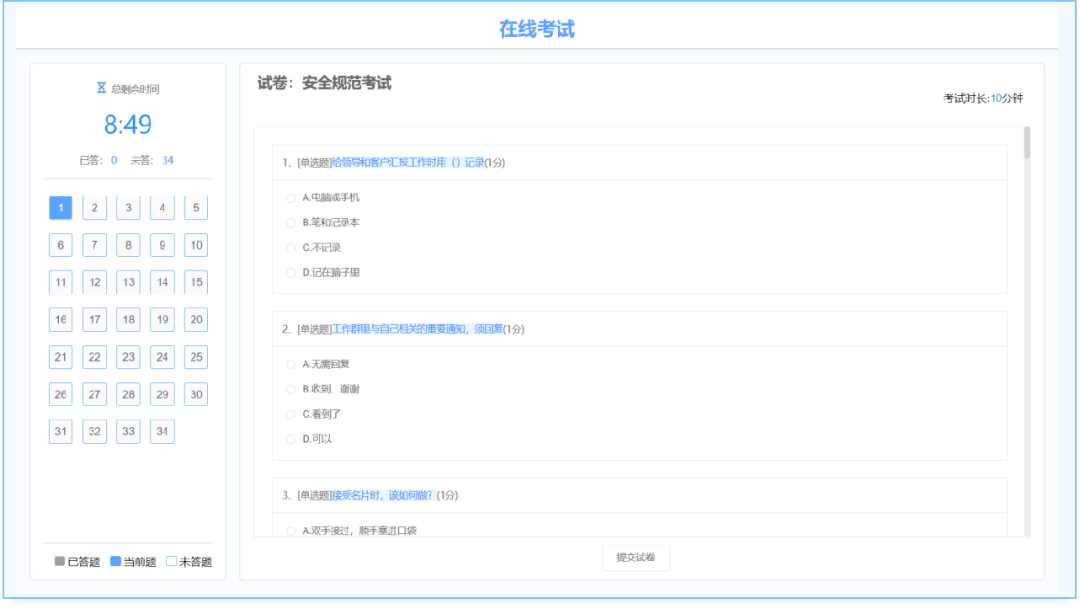Click the blue 当前题 legend square

point(116,561)
